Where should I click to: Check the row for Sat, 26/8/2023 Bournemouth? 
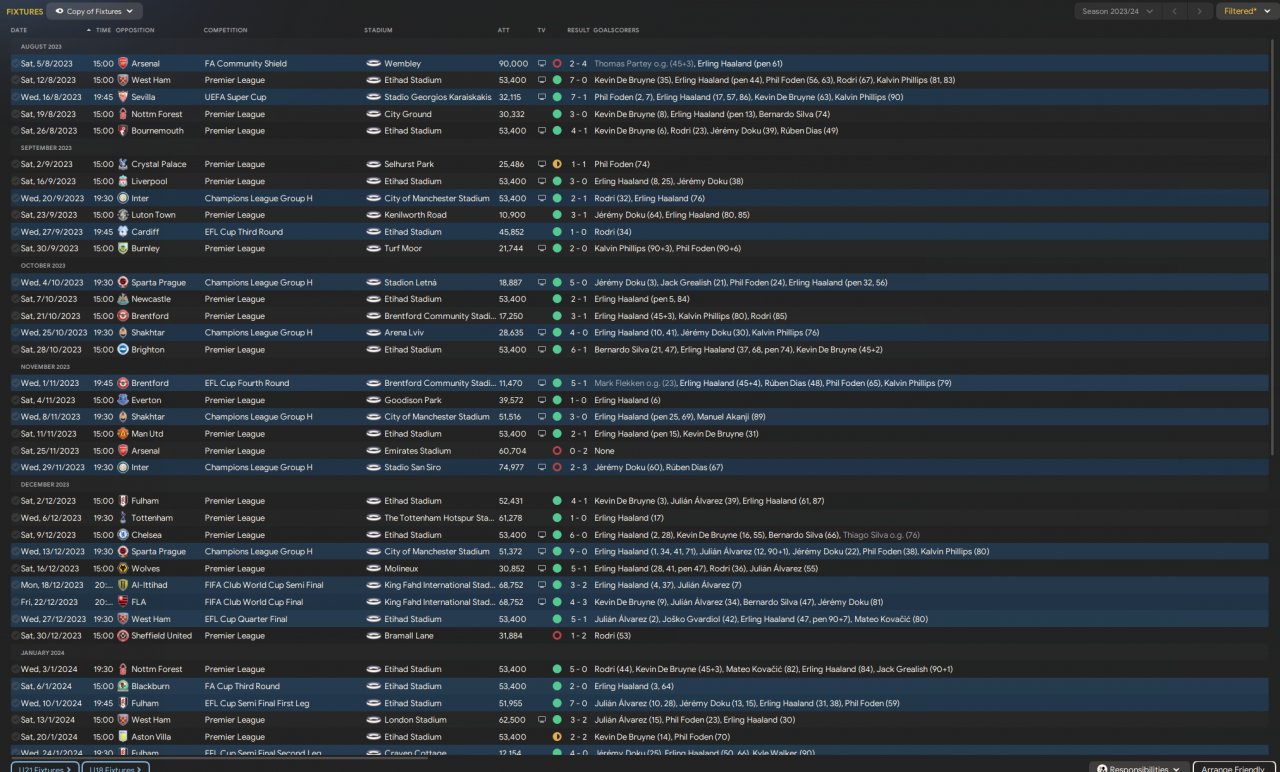[x=15, y=131]
